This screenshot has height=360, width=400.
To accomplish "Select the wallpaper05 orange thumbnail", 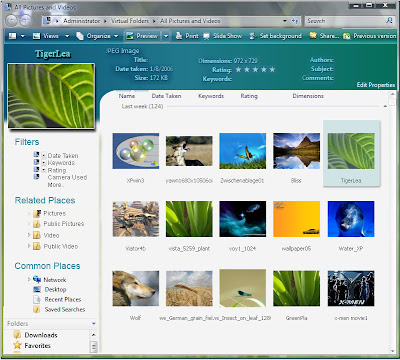I will [296, 219].
